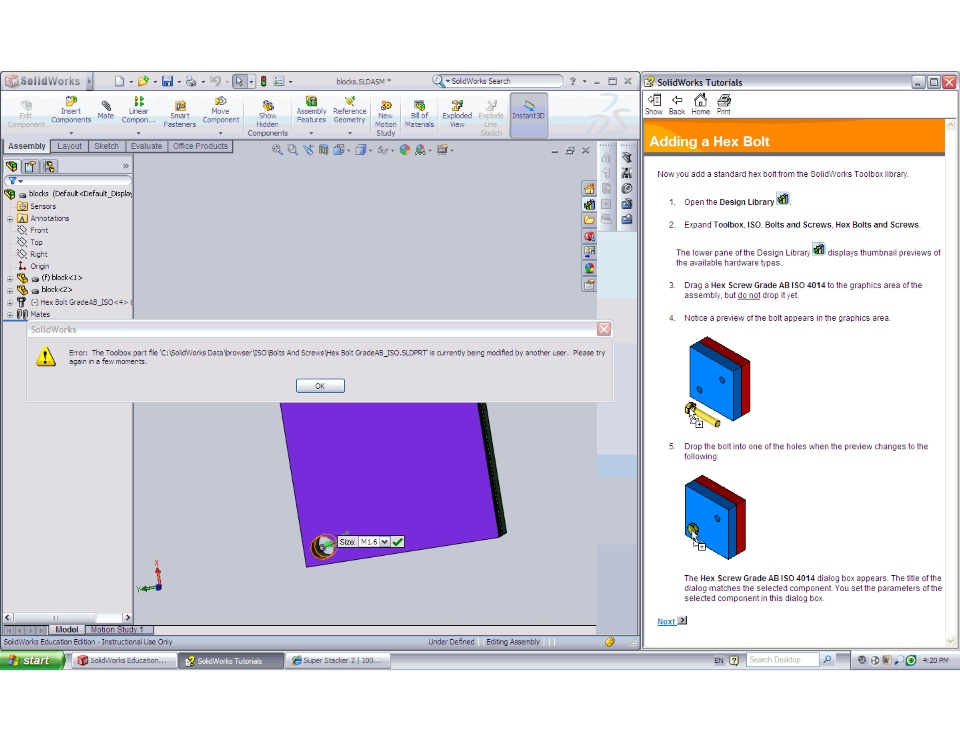Toggle the Instant3D button
960x741 pixels.
pyautogui.click(x=528, y=115)
